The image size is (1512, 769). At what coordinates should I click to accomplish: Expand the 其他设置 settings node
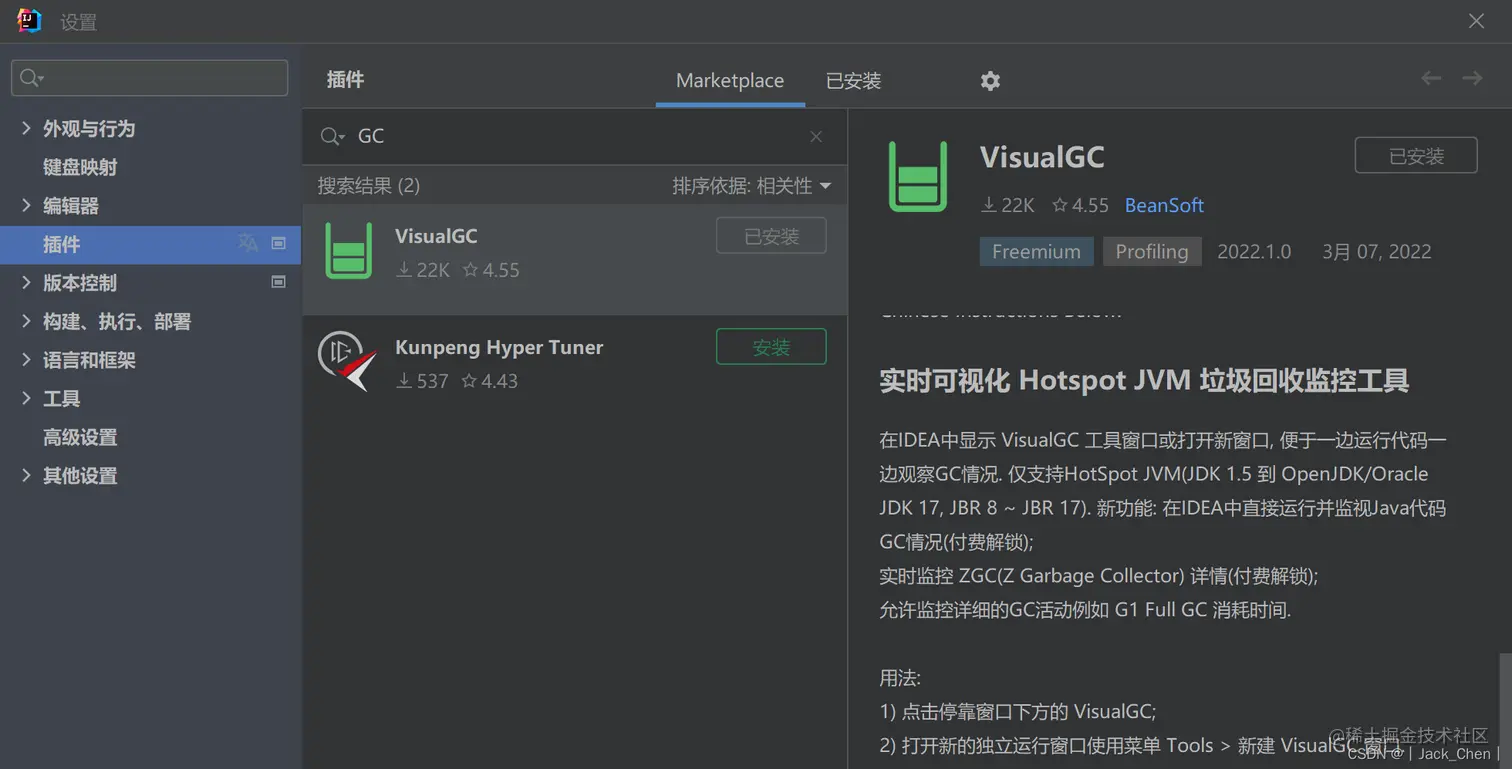26,475
